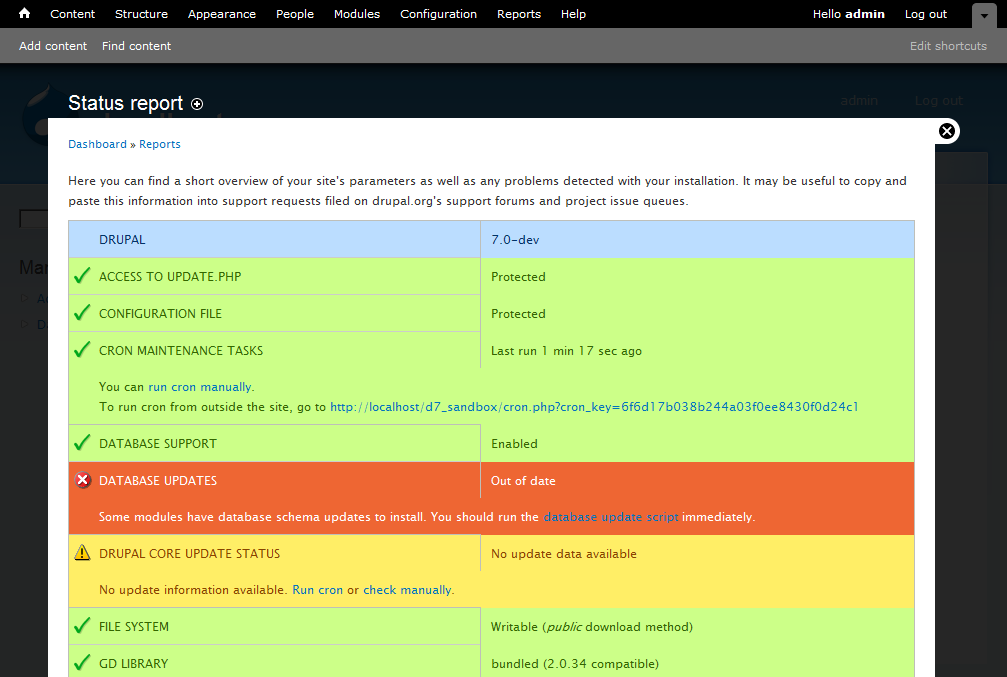Open the Modules menu
This screenshot has width=1007, height=677.
pos(357,14)
